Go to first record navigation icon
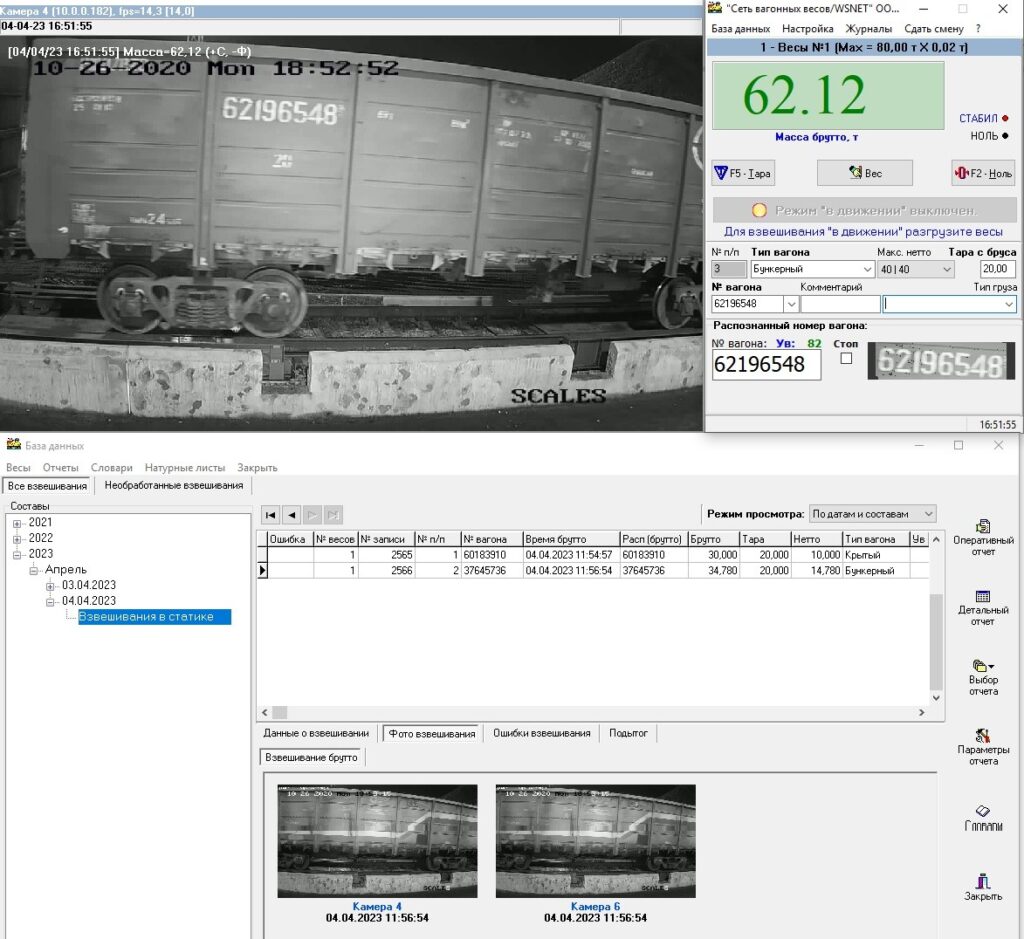Screen dimensions: 1024x939 point(270,515)
